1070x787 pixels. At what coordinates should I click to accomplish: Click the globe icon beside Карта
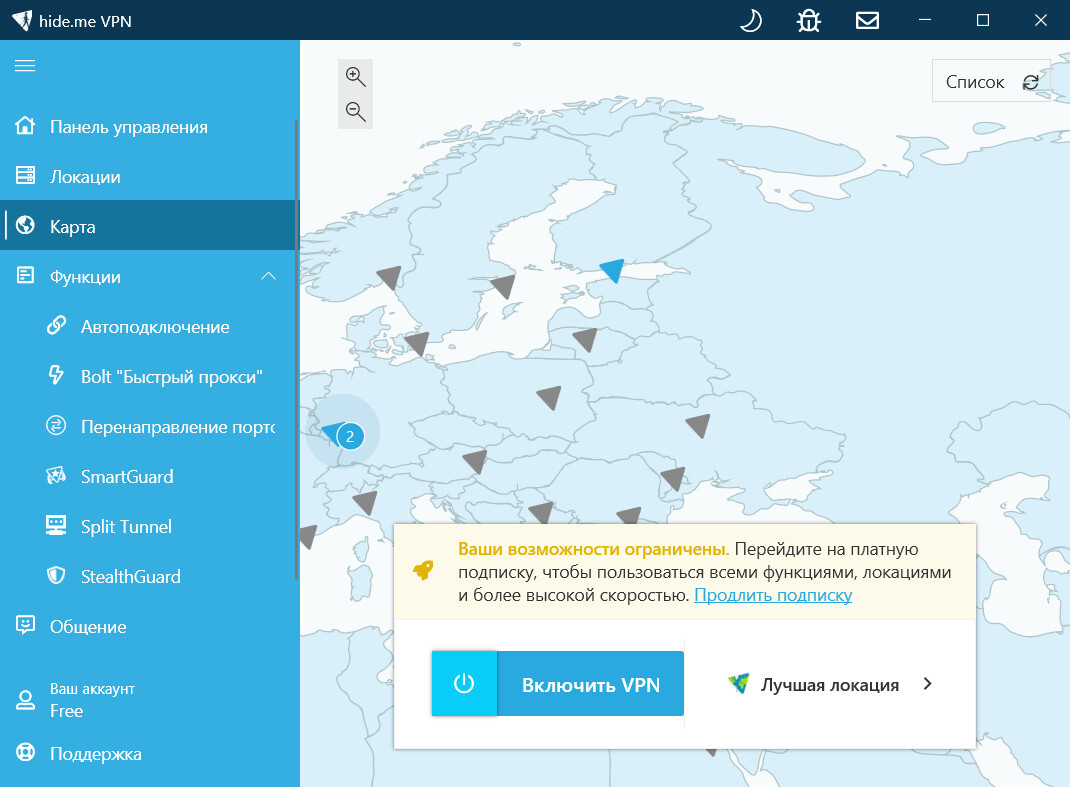point(25,225)
